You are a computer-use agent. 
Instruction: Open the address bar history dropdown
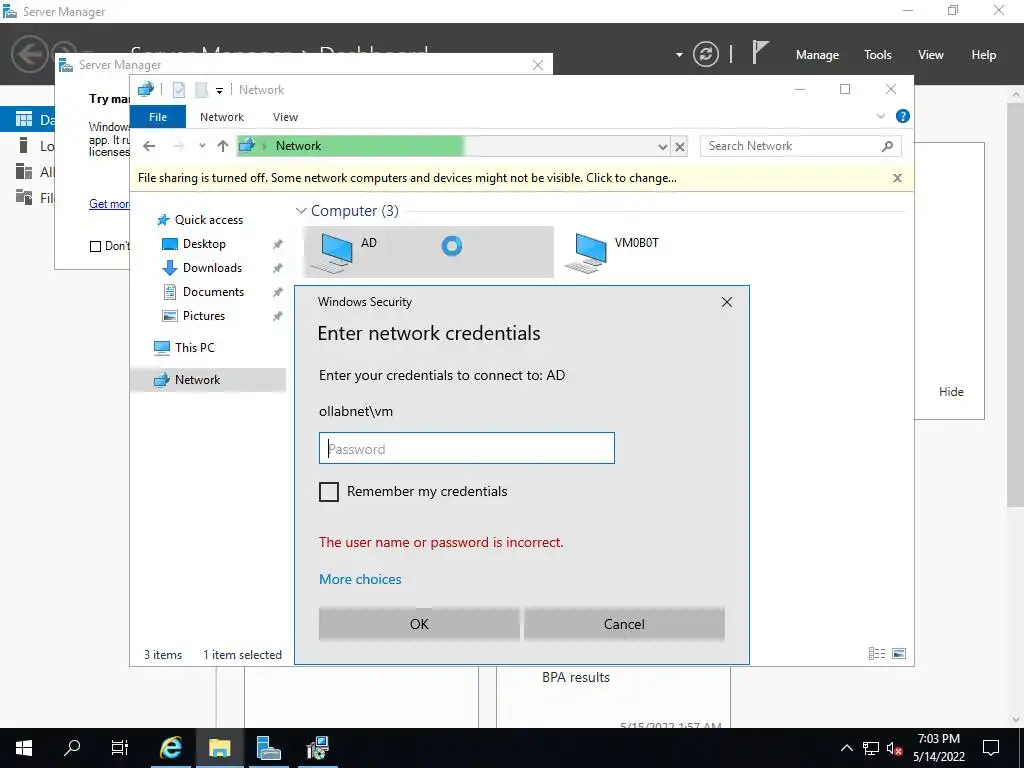[663, 146]
